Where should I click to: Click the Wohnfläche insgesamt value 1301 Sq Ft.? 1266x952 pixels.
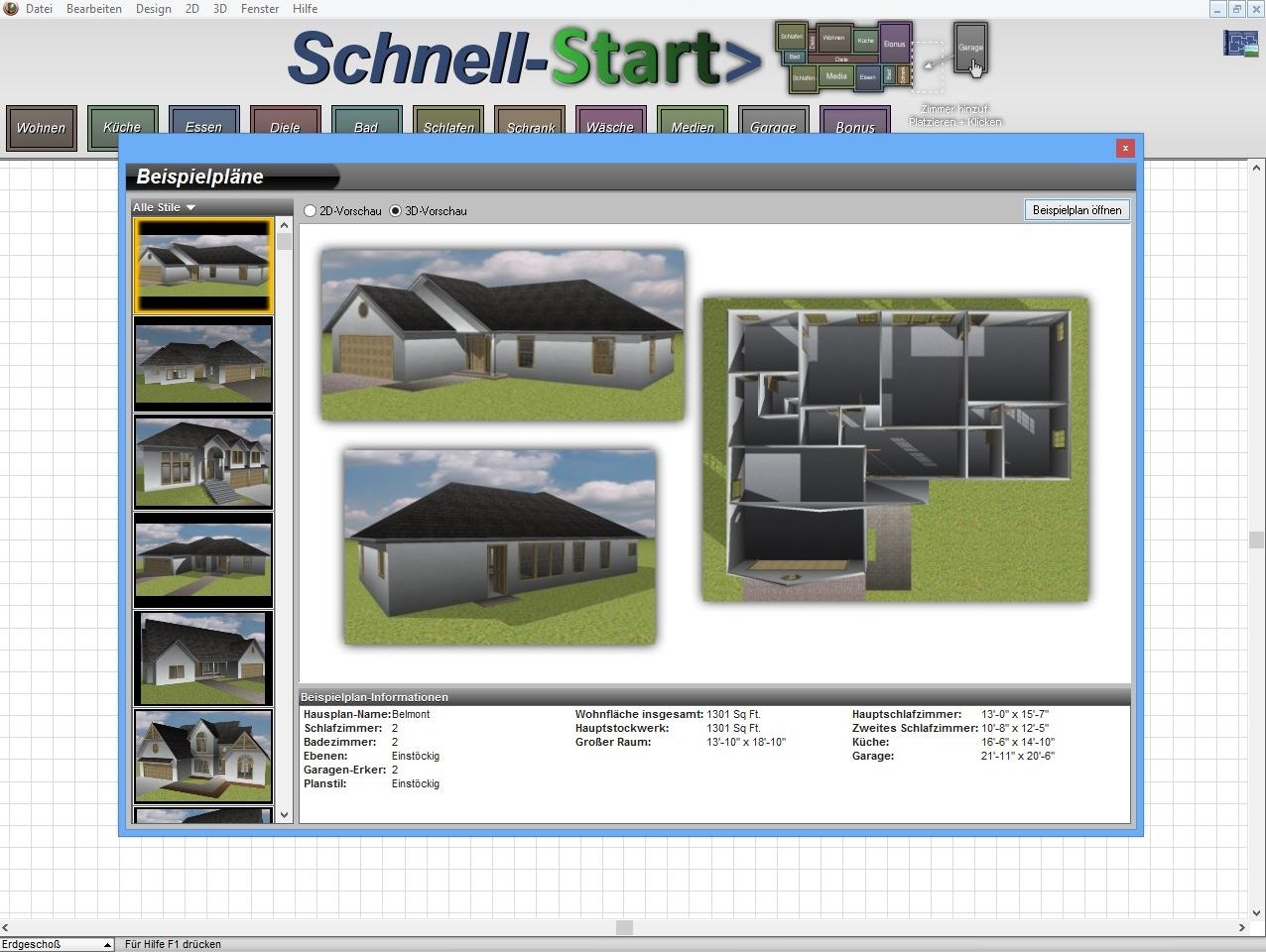(733, 714)
